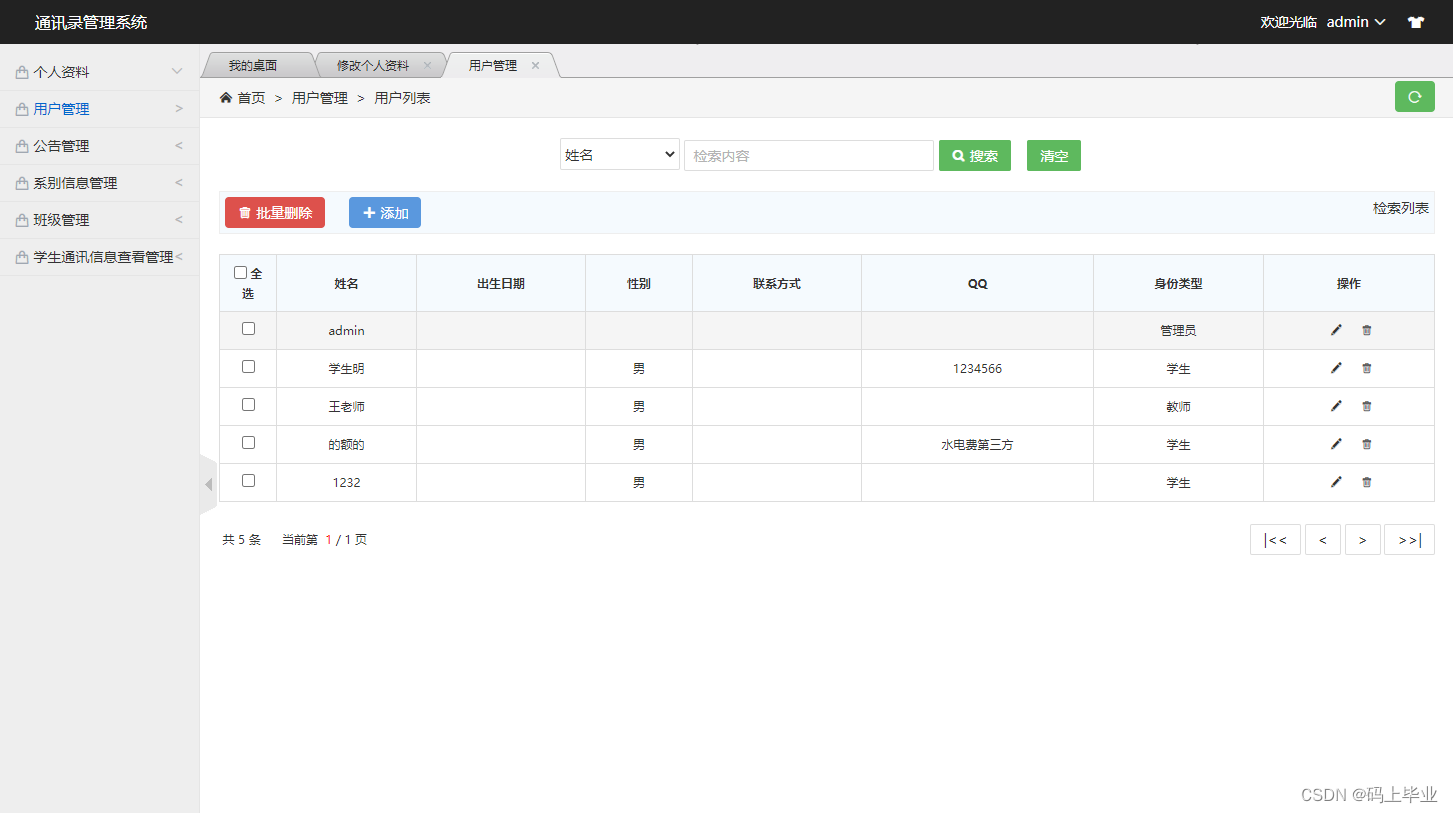This screenshot has height=813, width=1453.
Task: Click the blue 添加 button
Action: click(x=384, y=212)
